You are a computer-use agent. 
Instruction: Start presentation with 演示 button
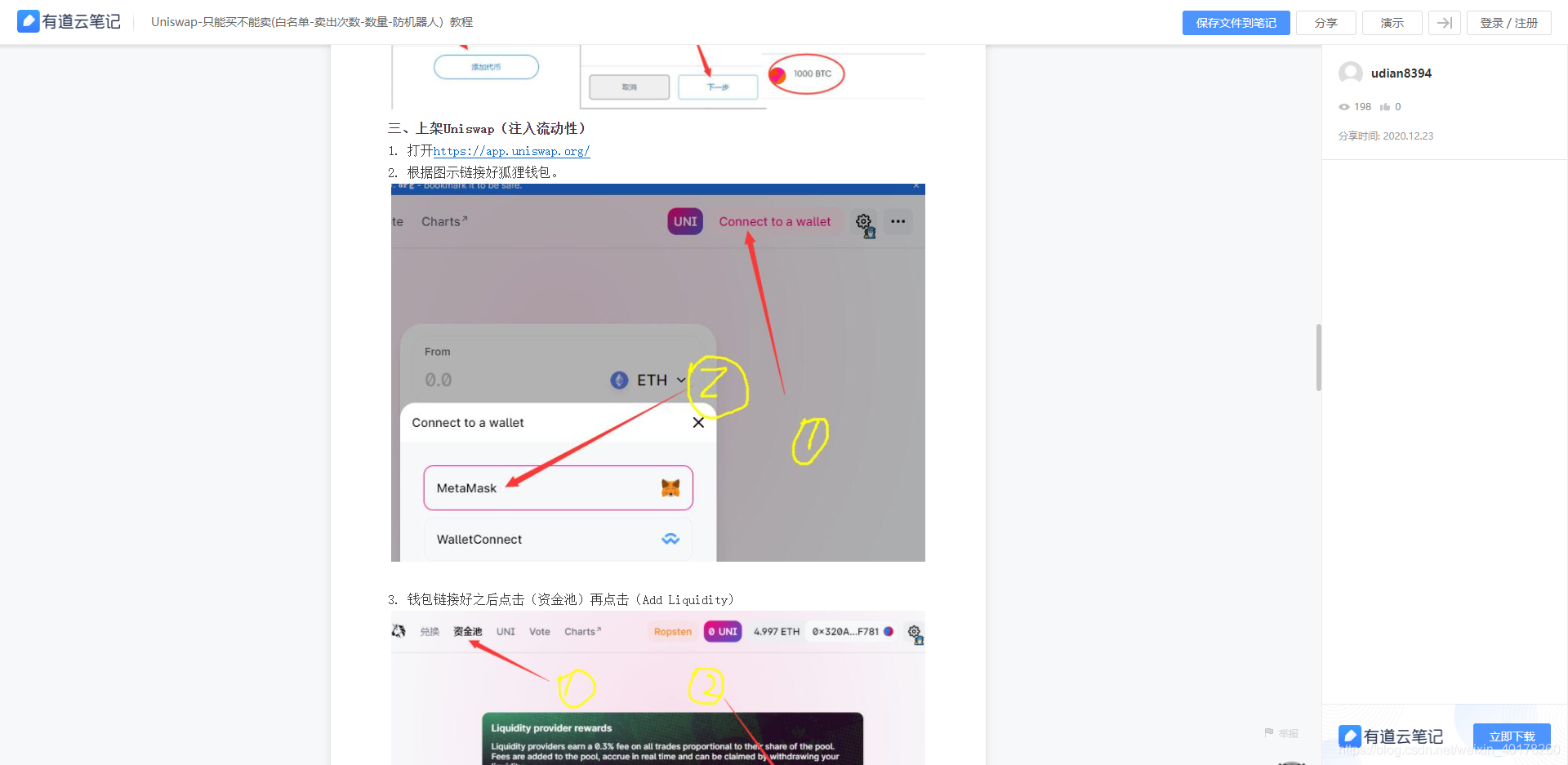pyautogui.click(x=1392, y=23)
